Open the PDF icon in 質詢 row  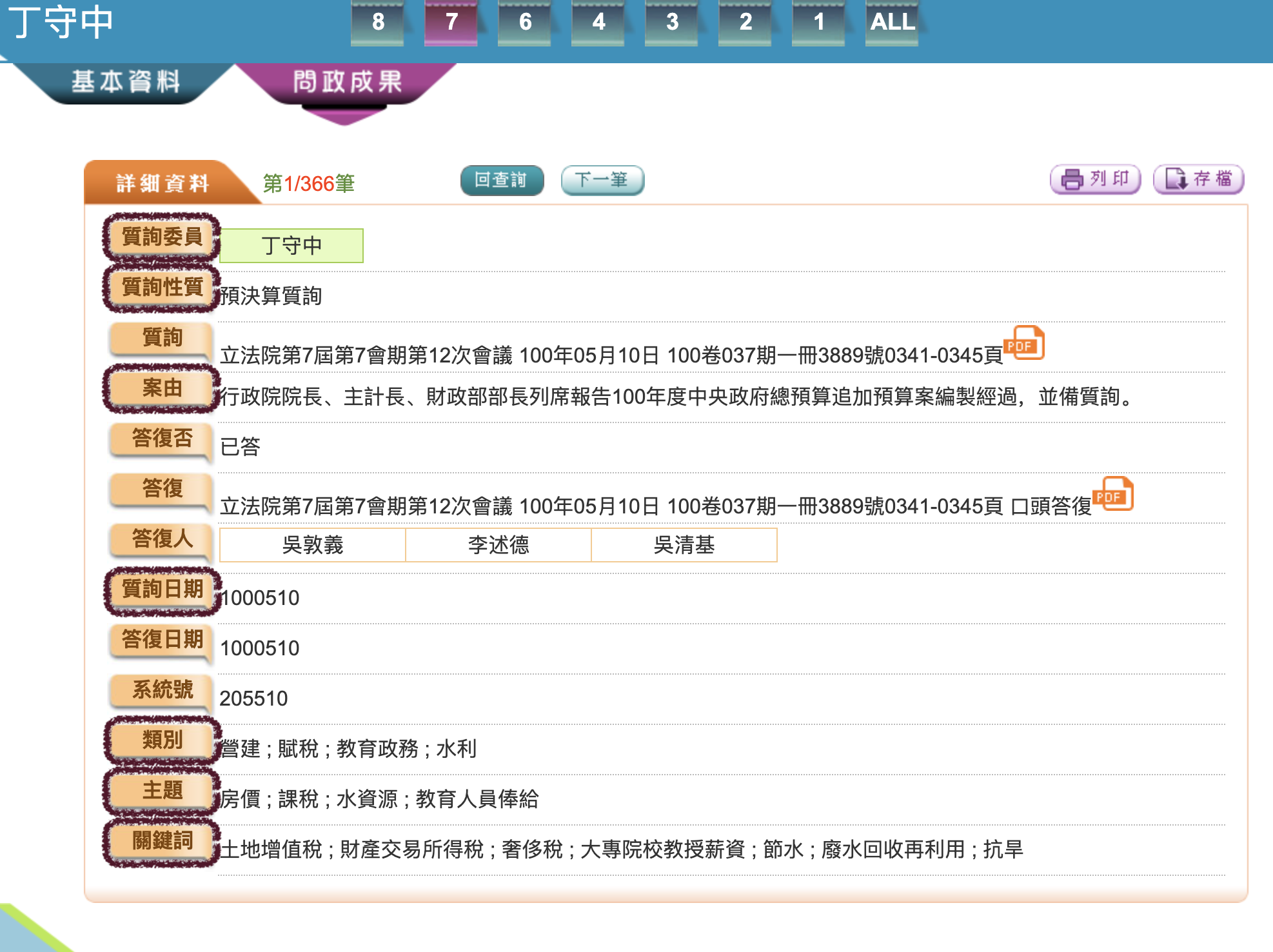[x=1024, y=343]
